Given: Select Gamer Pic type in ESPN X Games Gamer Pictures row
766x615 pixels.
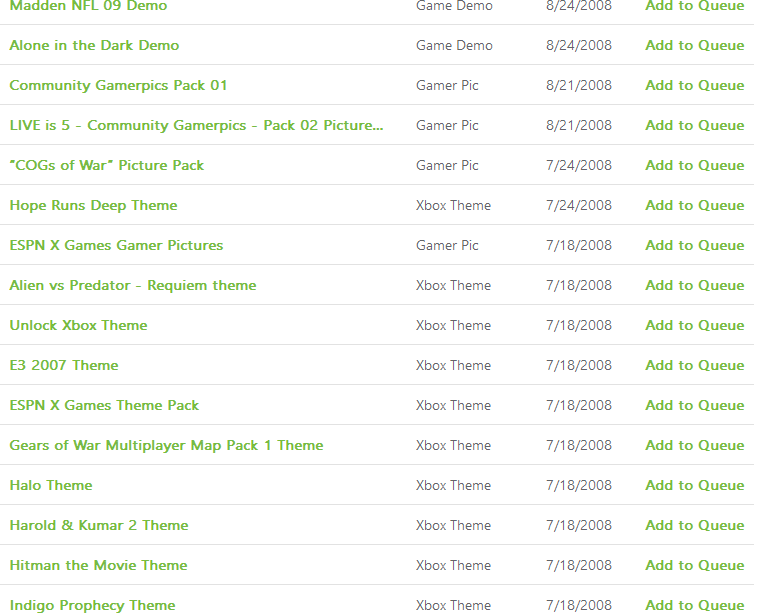Looking at the screenshot, I should tap(447, 246).
